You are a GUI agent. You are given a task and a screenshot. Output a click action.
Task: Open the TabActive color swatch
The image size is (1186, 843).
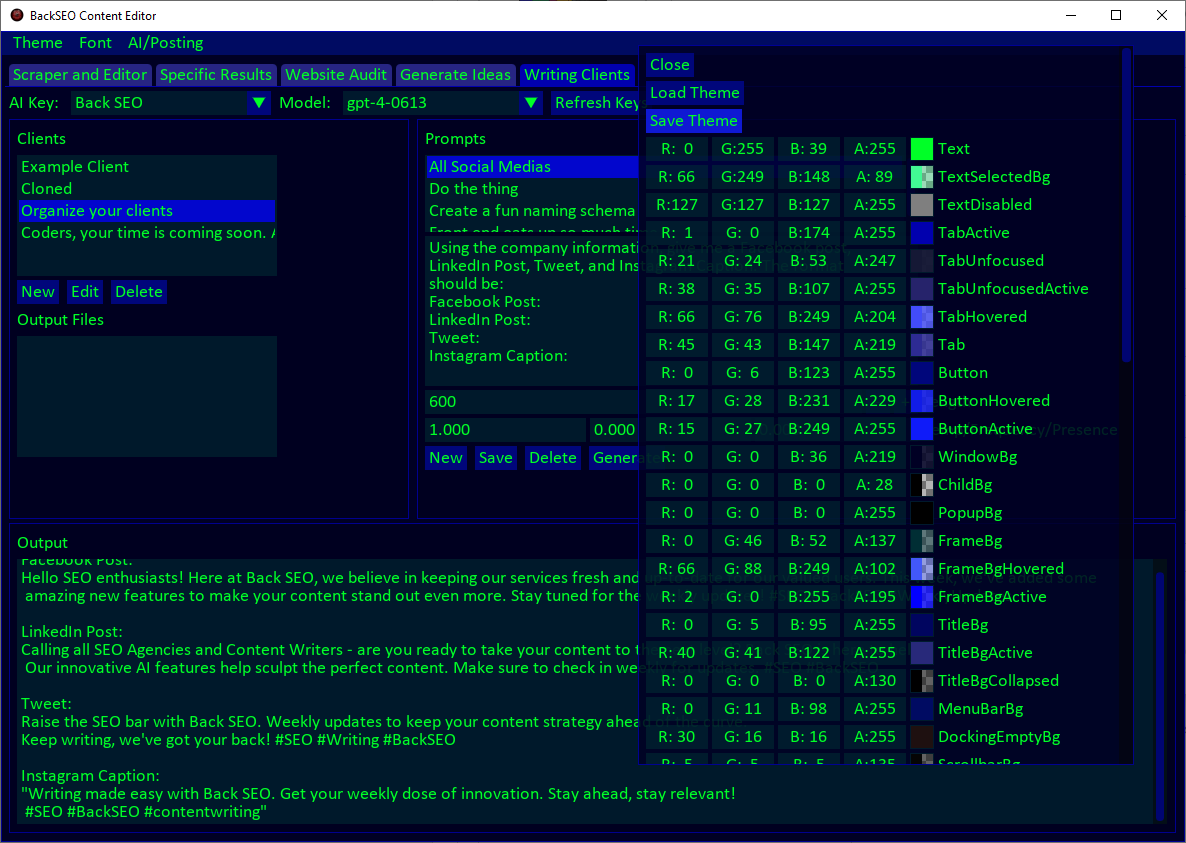click(x=921, y=233)
